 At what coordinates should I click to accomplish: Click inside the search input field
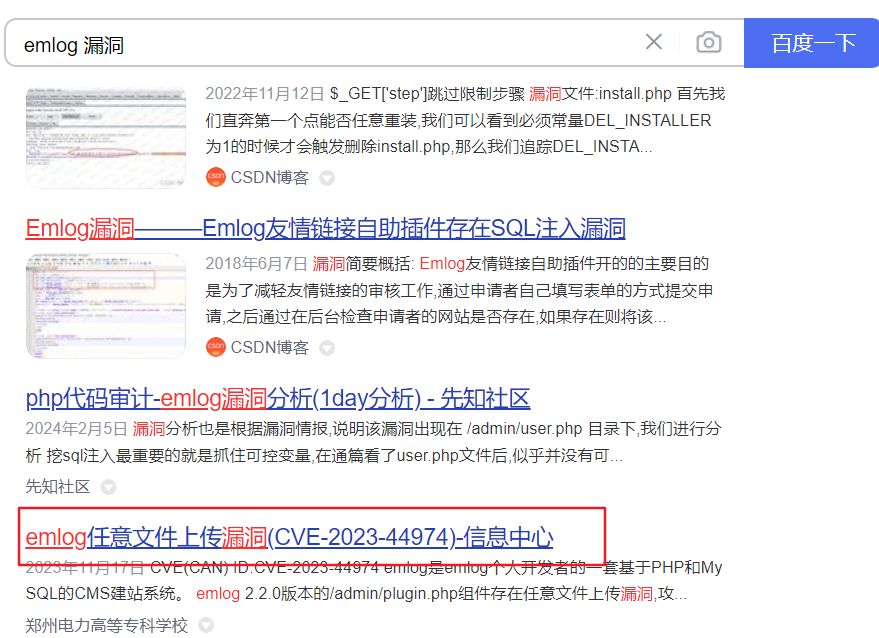[300, 41]
